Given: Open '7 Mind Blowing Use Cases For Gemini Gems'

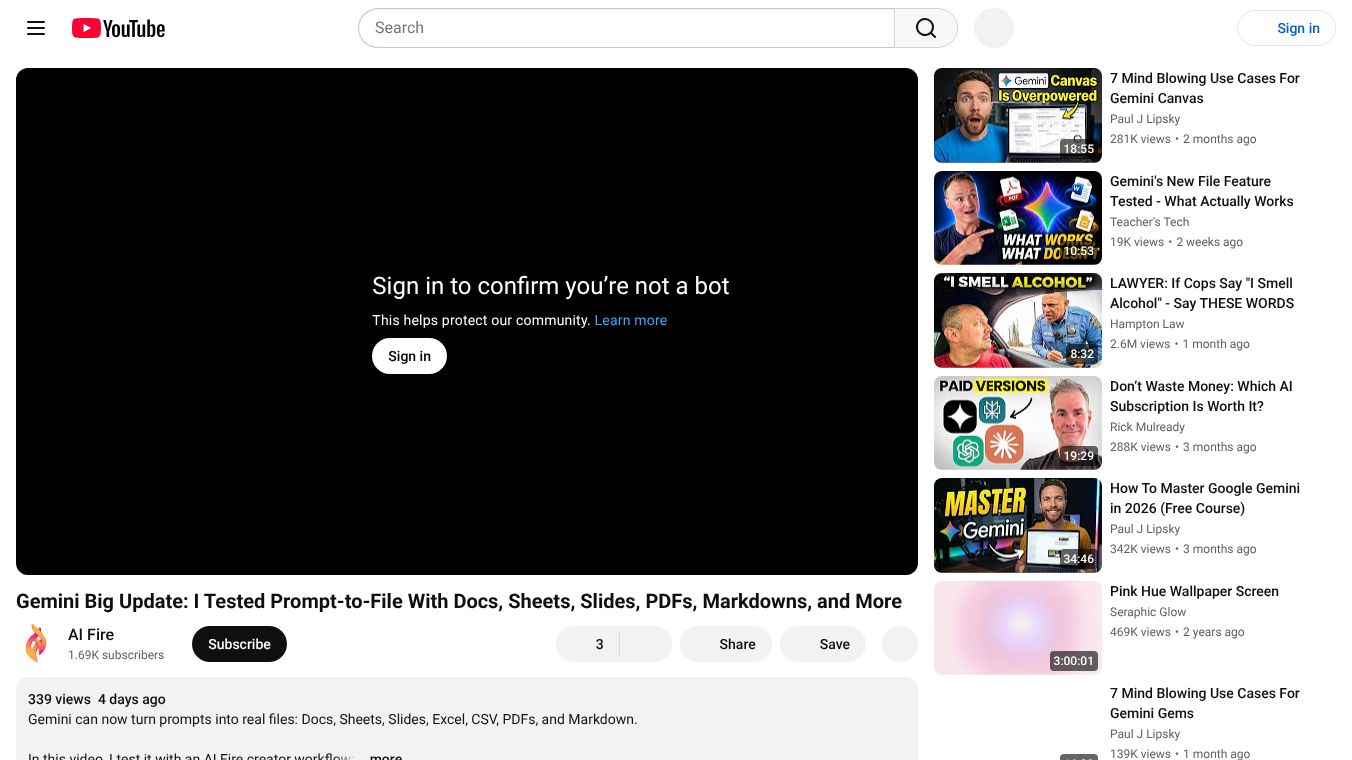Looking at the screenshot, I should pos(1205,703).
